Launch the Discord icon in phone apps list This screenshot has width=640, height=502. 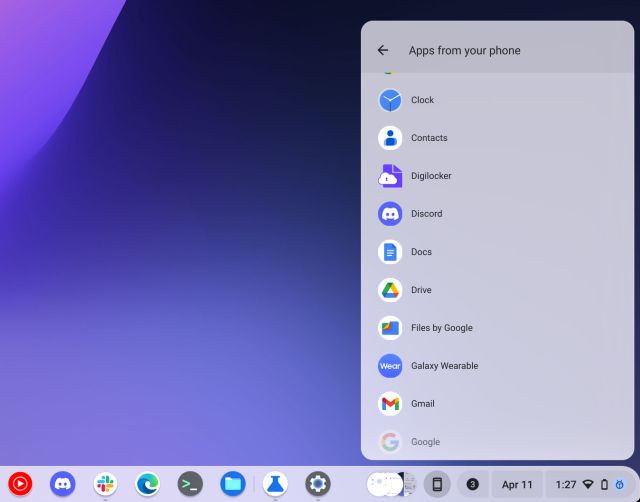pos(390,214)
